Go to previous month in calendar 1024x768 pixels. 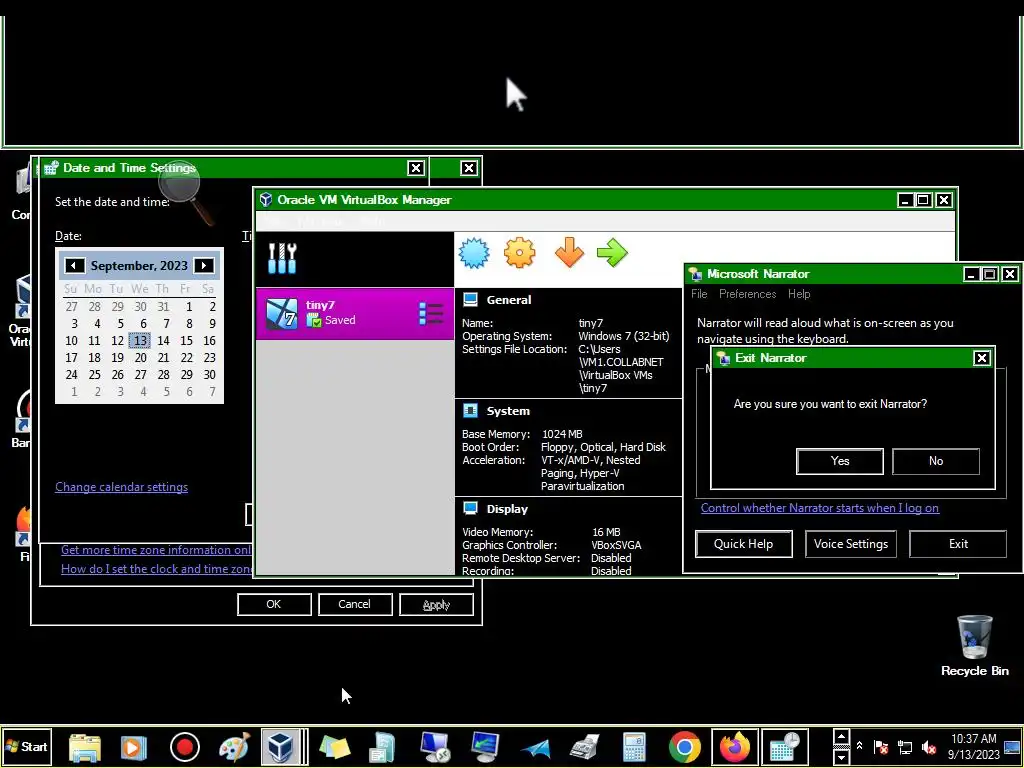pyautogui.click(x=74, y=265)
